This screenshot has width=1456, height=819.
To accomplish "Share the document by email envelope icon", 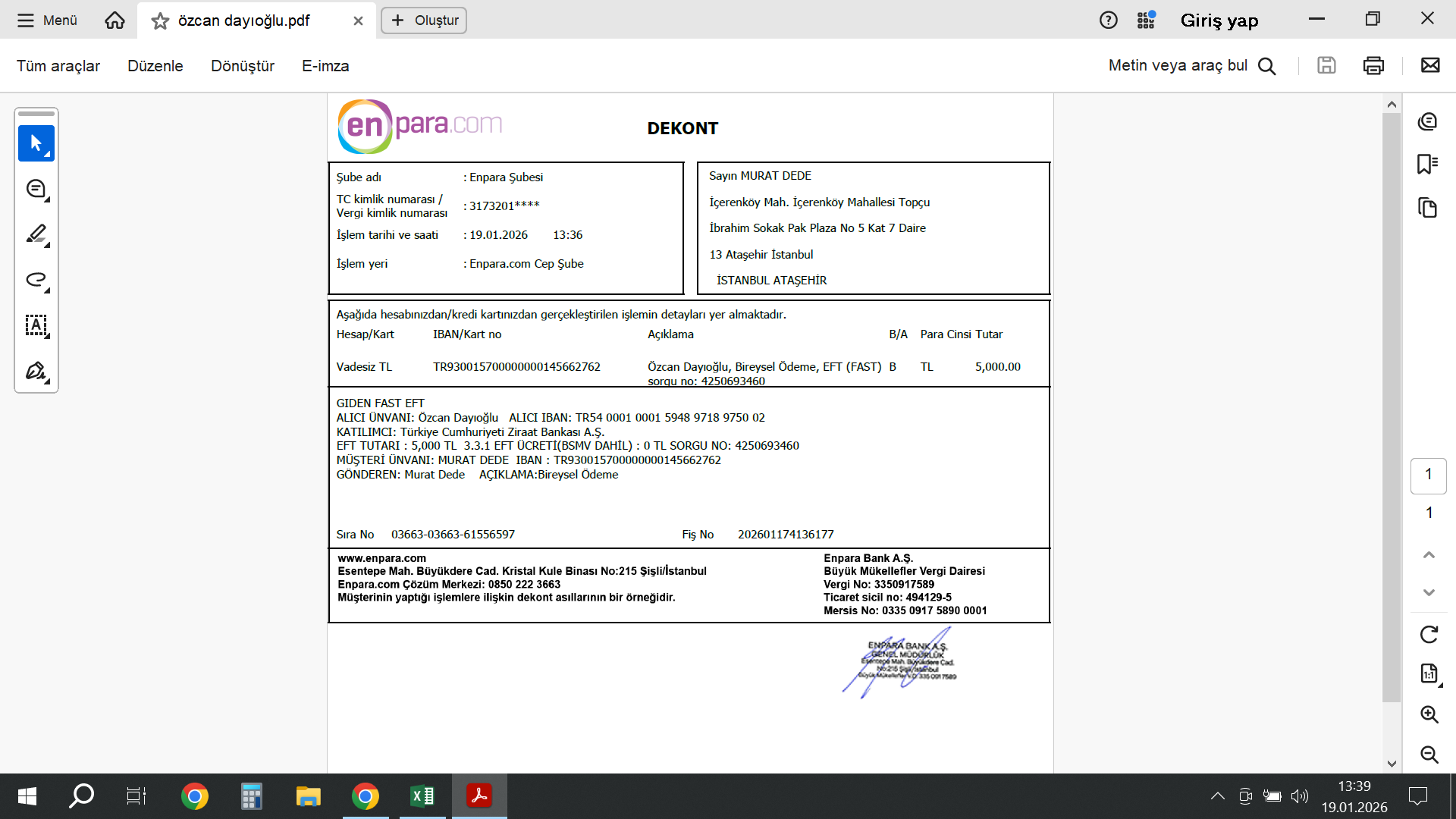I will [x=1430, y=66].
